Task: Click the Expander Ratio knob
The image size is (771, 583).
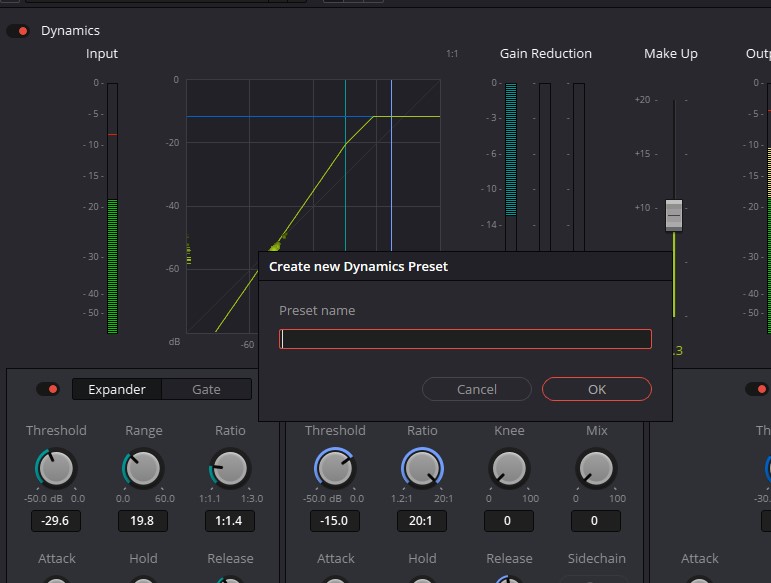Action: click(x=230, y=468)
